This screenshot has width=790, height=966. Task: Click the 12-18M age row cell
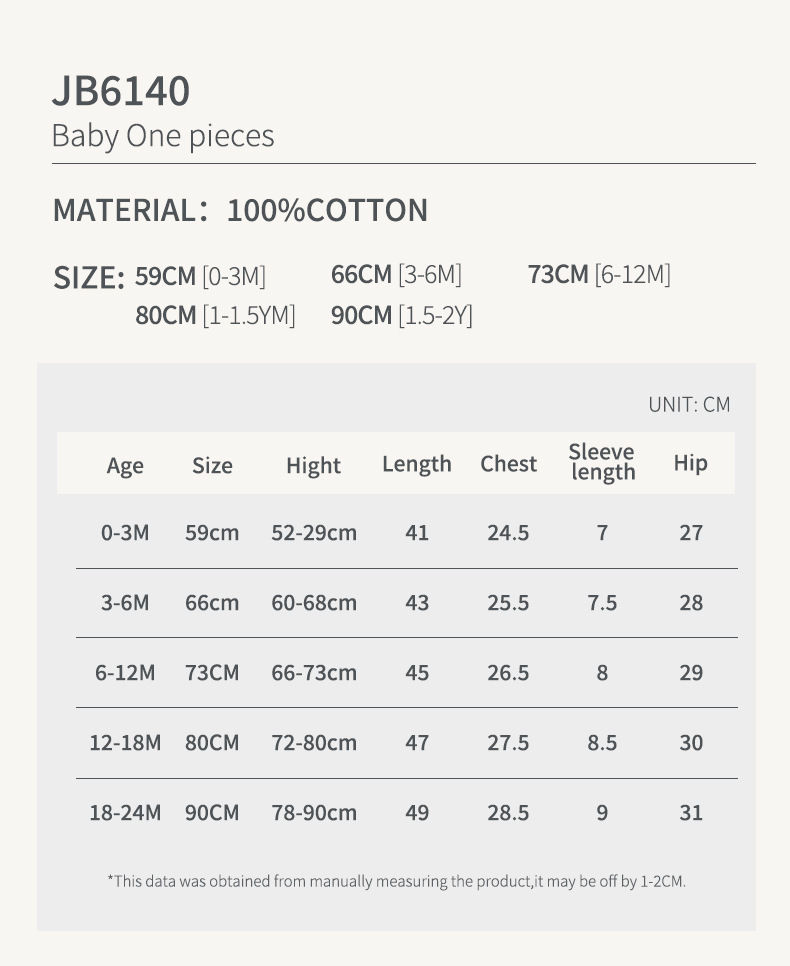125,743
